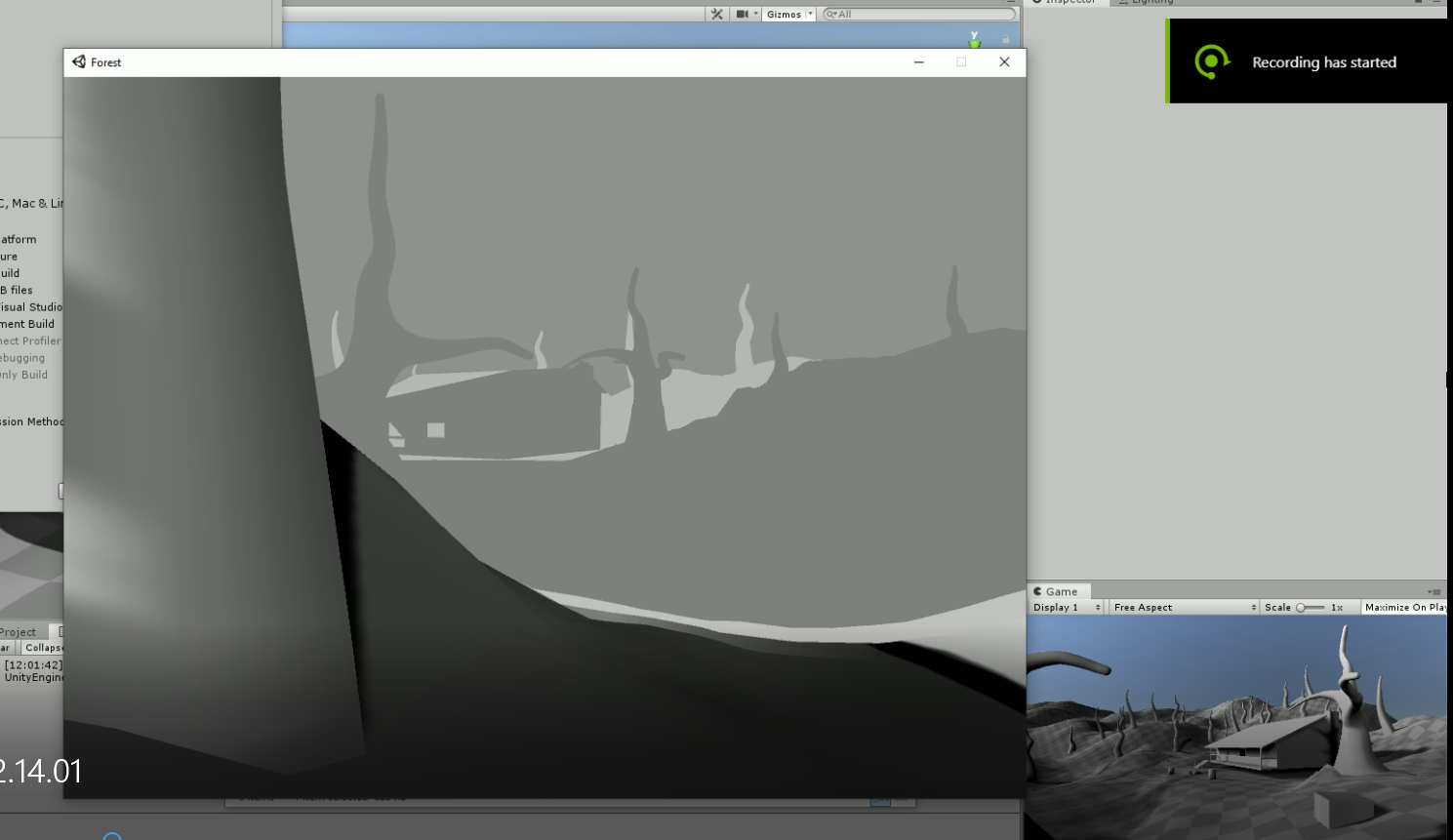Open the Display 1 dropdown
Screen dimensions: 1453x840
coord(1067,607)
